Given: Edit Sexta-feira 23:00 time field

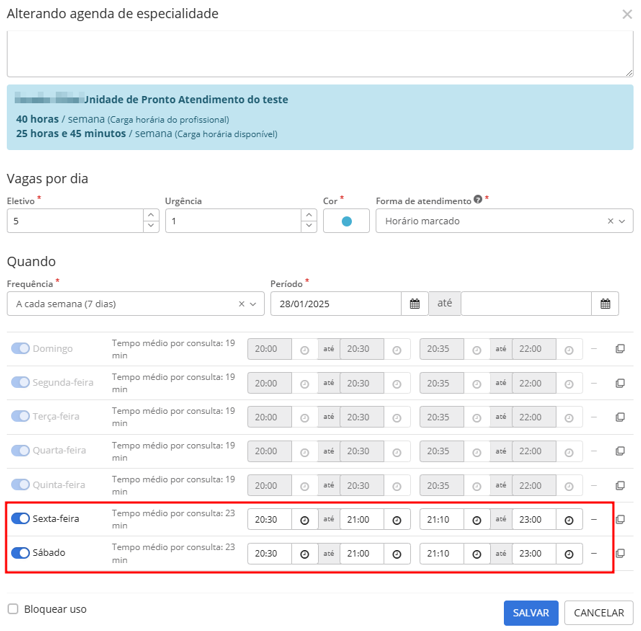Looking at the screenshot, I should 534,519.
